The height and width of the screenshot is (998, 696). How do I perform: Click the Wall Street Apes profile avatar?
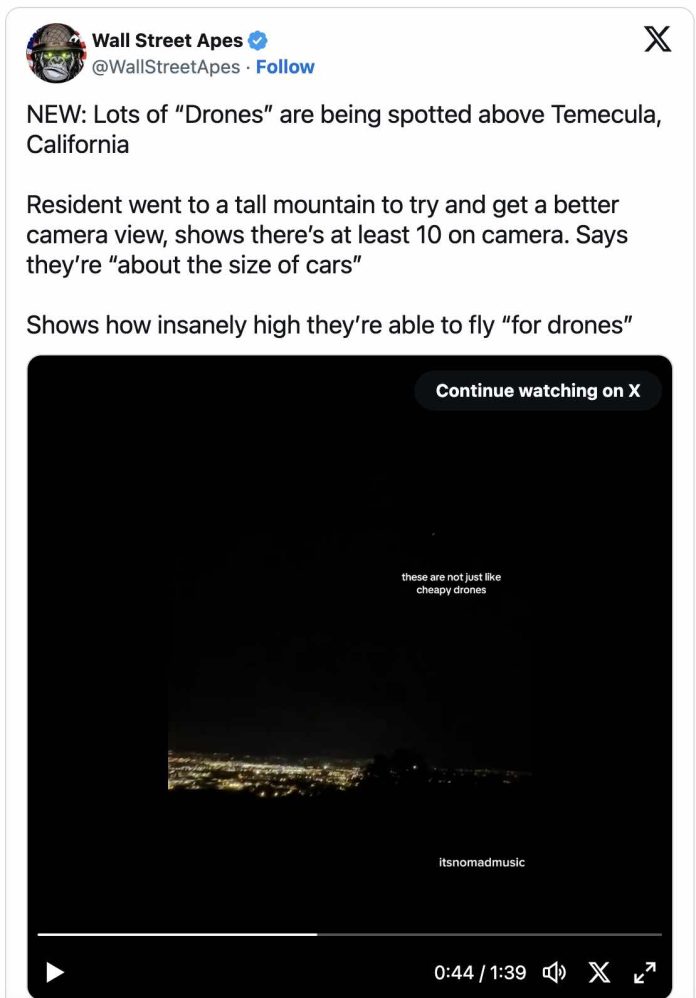54,53
